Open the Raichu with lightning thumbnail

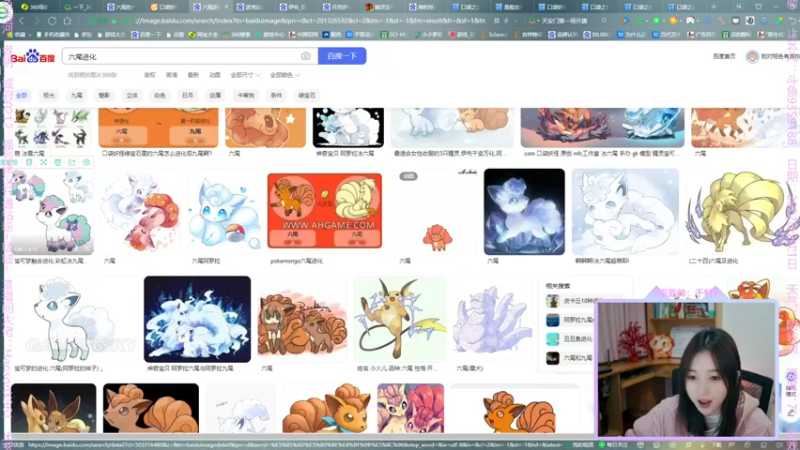click(400, 319)
